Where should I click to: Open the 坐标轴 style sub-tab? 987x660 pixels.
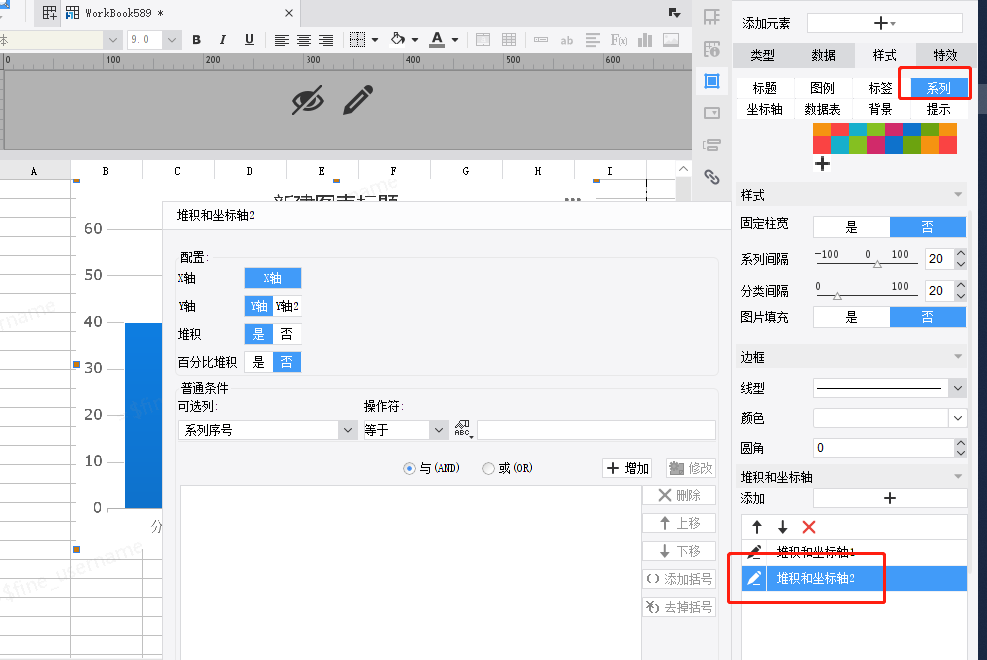(x=764, y=109)
